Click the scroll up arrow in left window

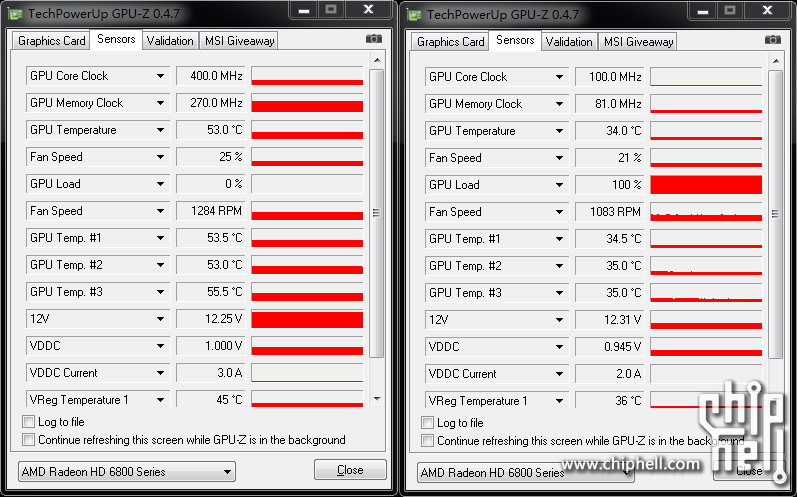coord(377,60)
